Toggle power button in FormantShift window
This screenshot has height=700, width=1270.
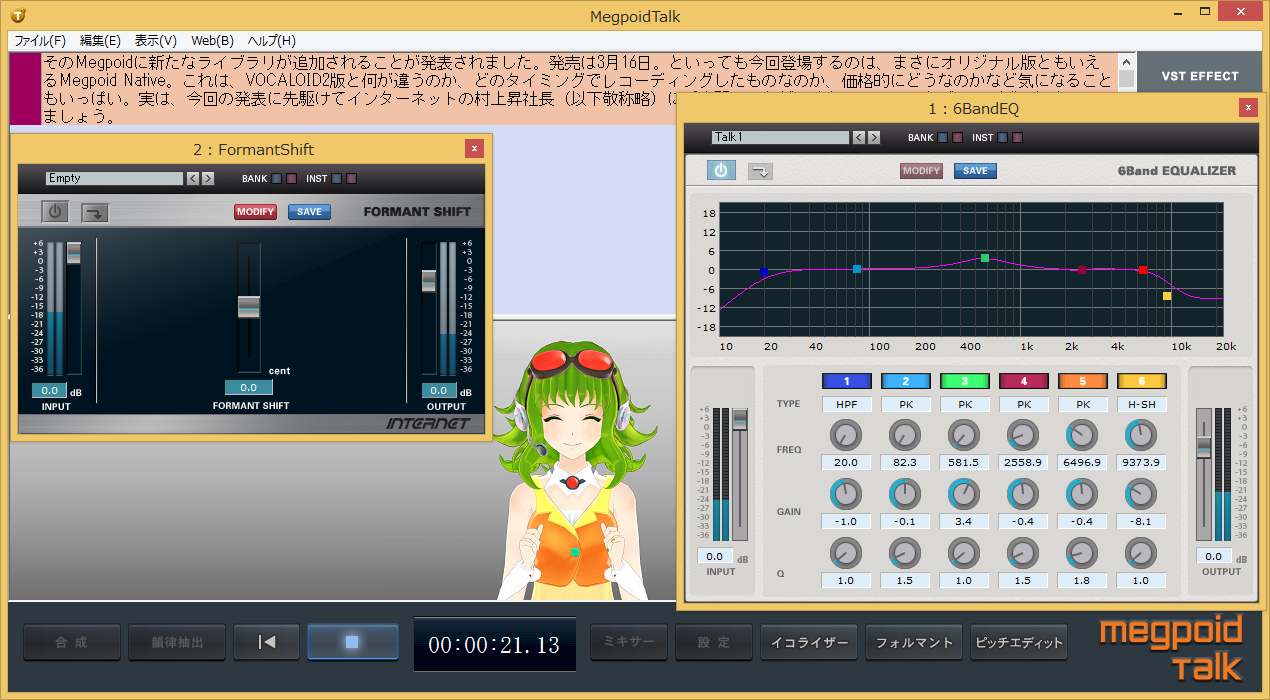pos(56,211)
